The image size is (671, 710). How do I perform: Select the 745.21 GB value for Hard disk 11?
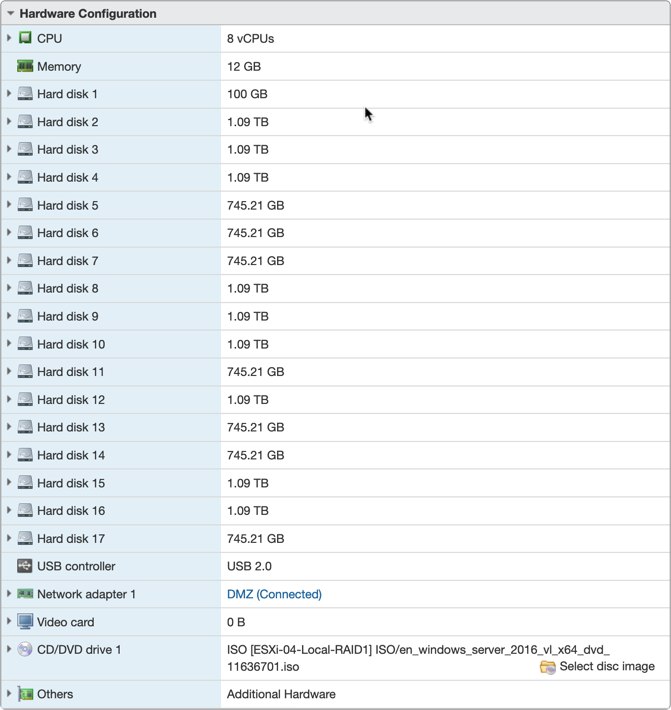point(255,372)
